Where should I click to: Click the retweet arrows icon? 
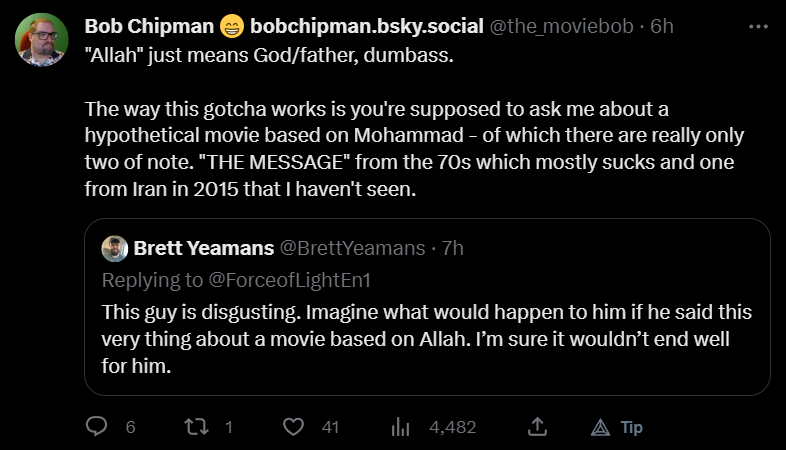pyautogui.click(x=196, y=427)
